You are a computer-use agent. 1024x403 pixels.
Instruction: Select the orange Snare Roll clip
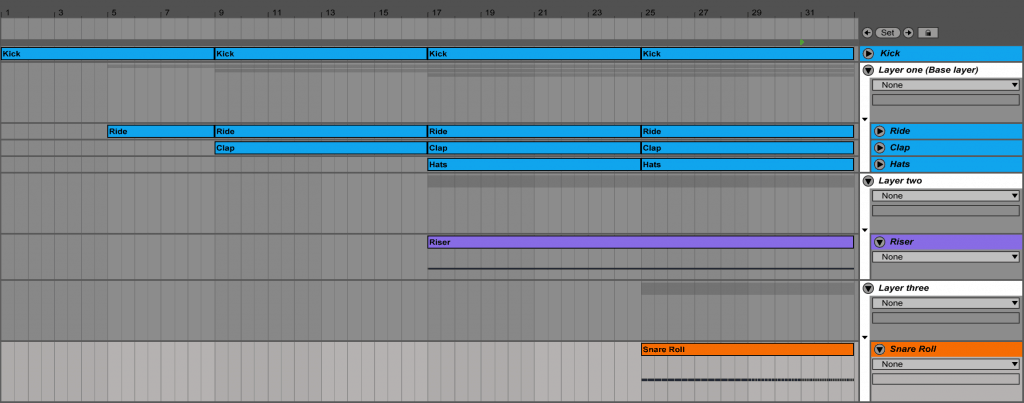click(748, 349)
